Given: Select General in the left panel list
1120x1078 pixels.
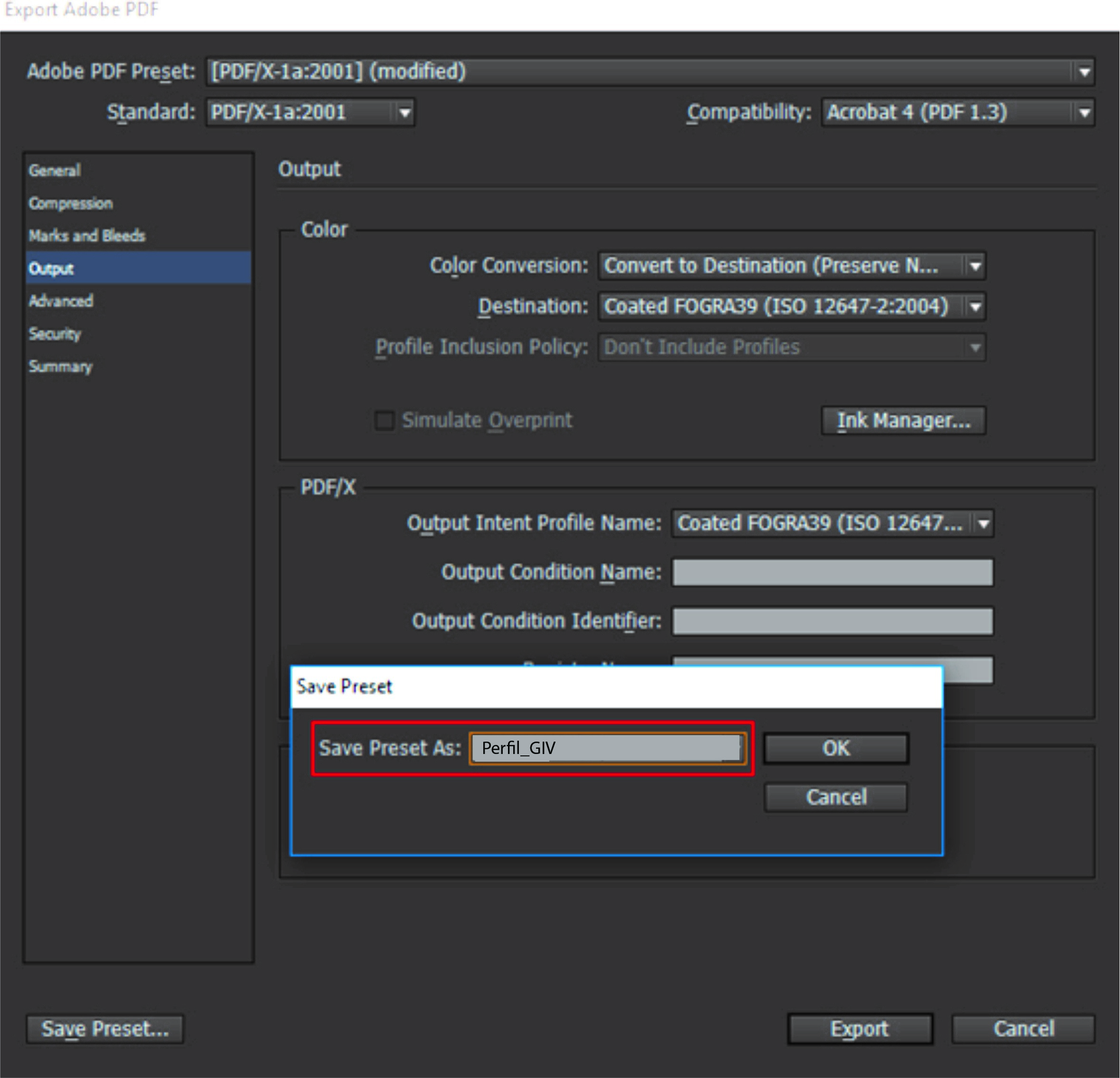Looking at the screenshot, I should (55, 171).
